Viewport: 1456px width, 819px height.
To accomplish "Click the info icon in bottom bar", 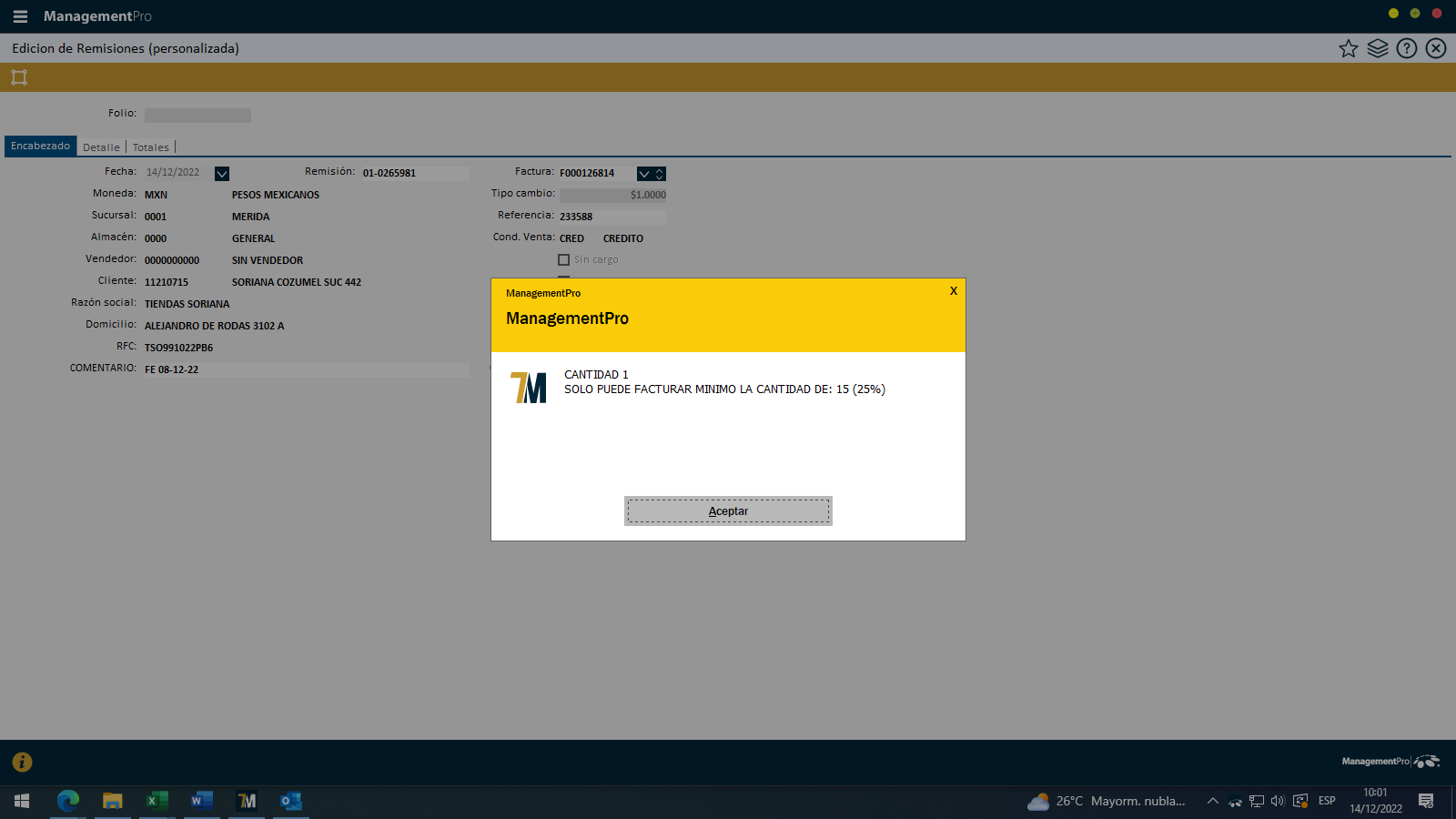I will pyautogui.click(x=22, y=763).
